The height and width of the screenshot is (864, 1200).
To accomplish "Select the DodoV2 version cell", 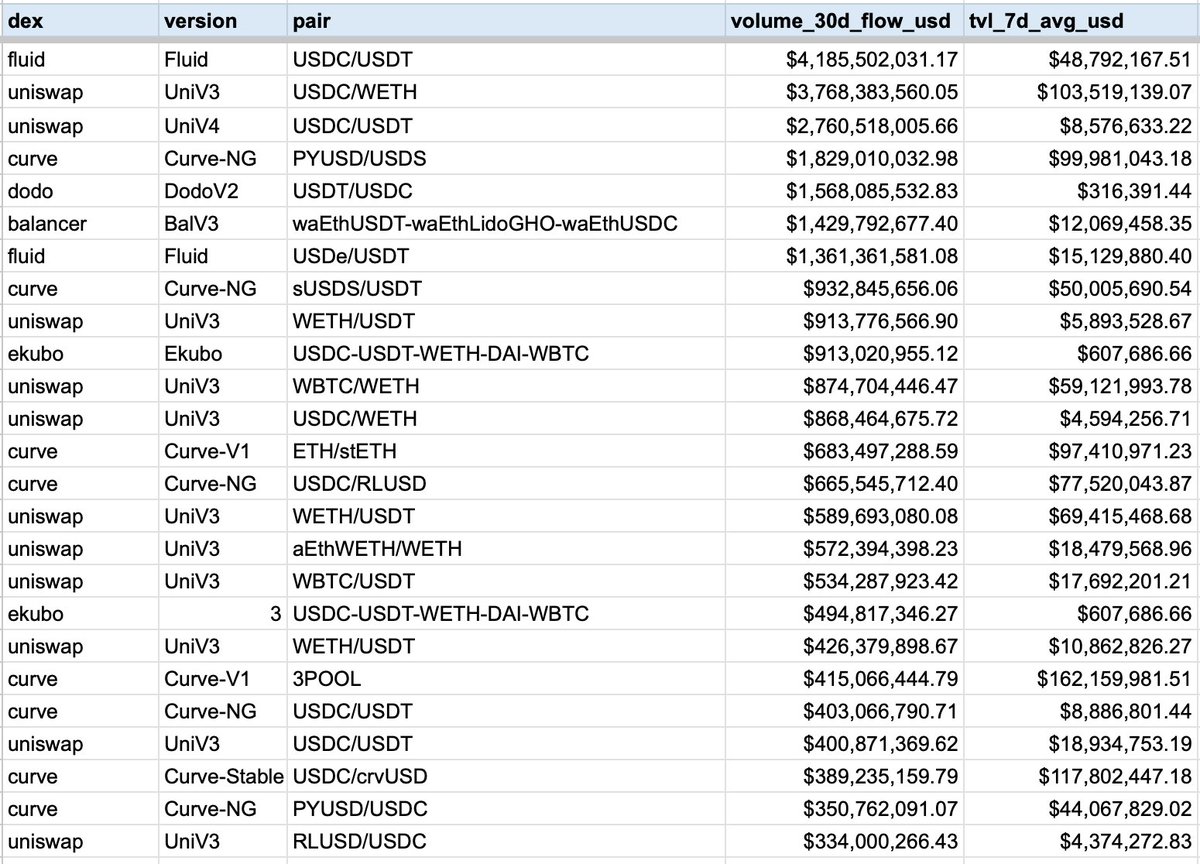I will (x=223, y=191).
